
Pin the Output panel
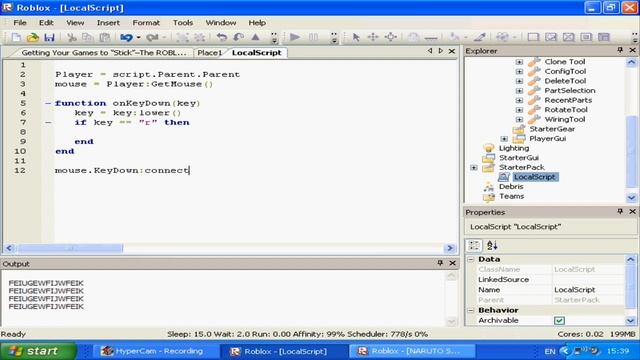tap(440, 263)
